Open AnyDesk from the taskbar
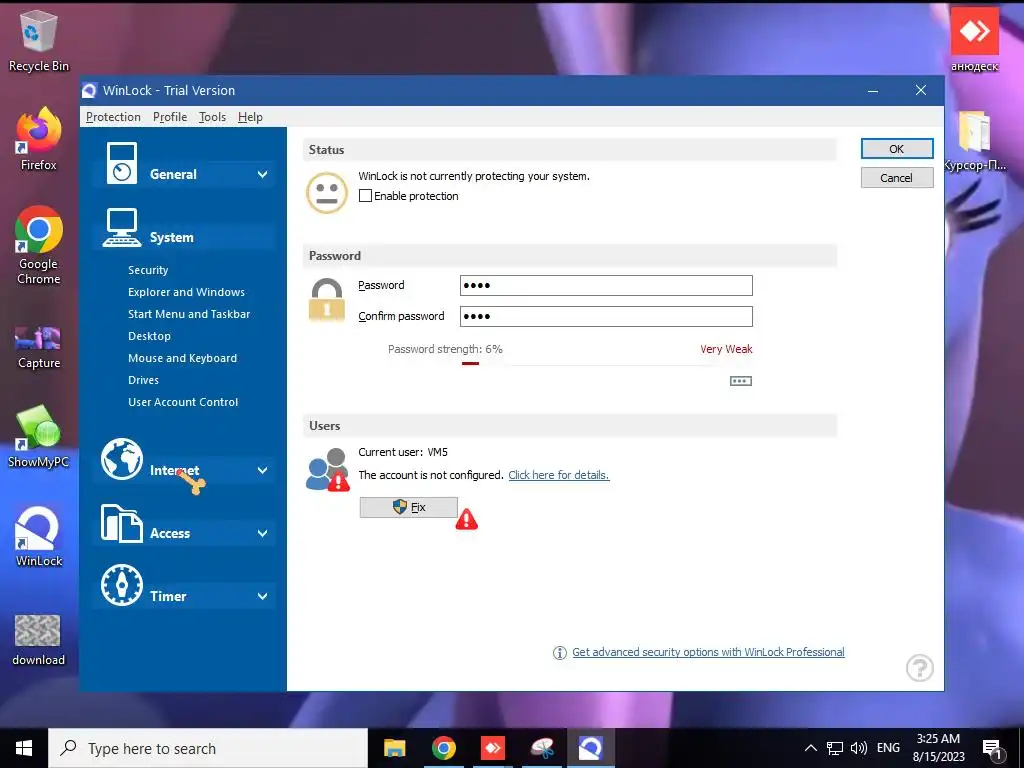The height and width of the screenshot is (768, 1024). point(492,748)
